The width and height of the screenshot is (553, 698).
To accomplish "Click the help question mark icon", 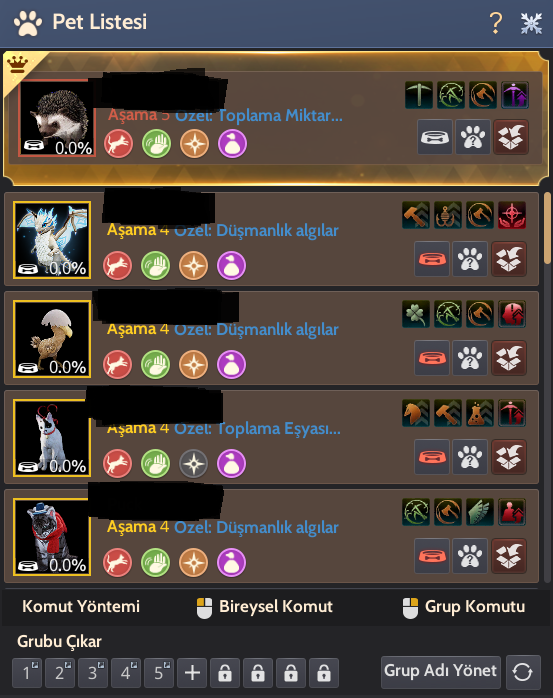I will tap(496, 23).
